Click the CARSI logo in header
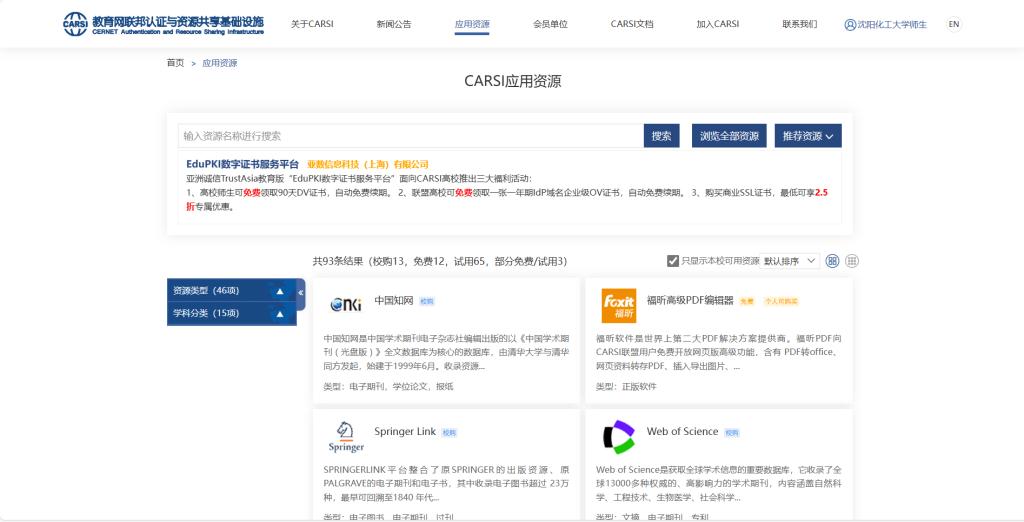The image size is (1024, 522). [x=163, y=24]
